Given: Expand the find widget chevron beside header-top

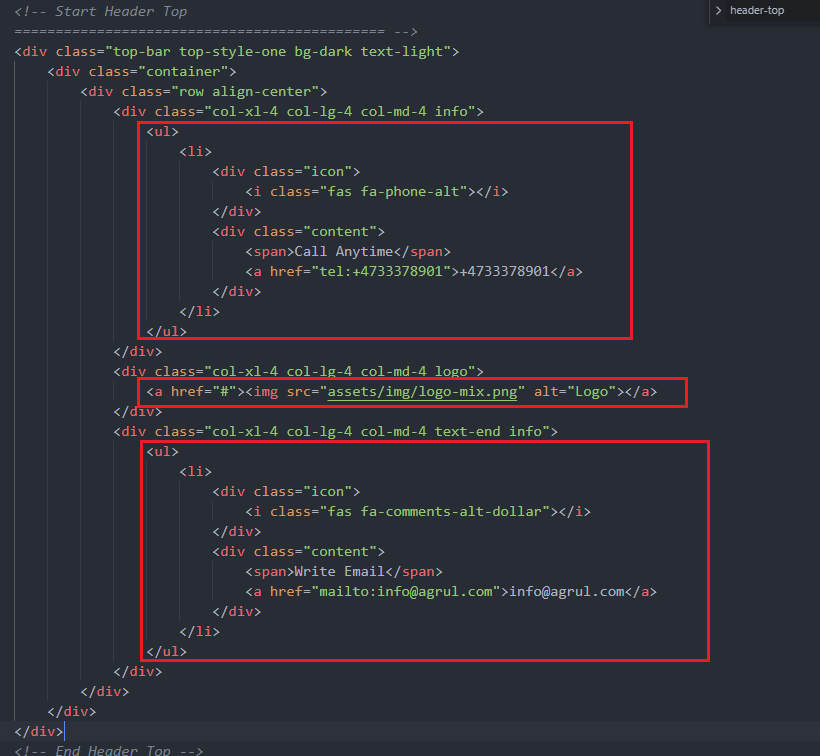Looking at the screenshot, I should click(x=718, y=11).
